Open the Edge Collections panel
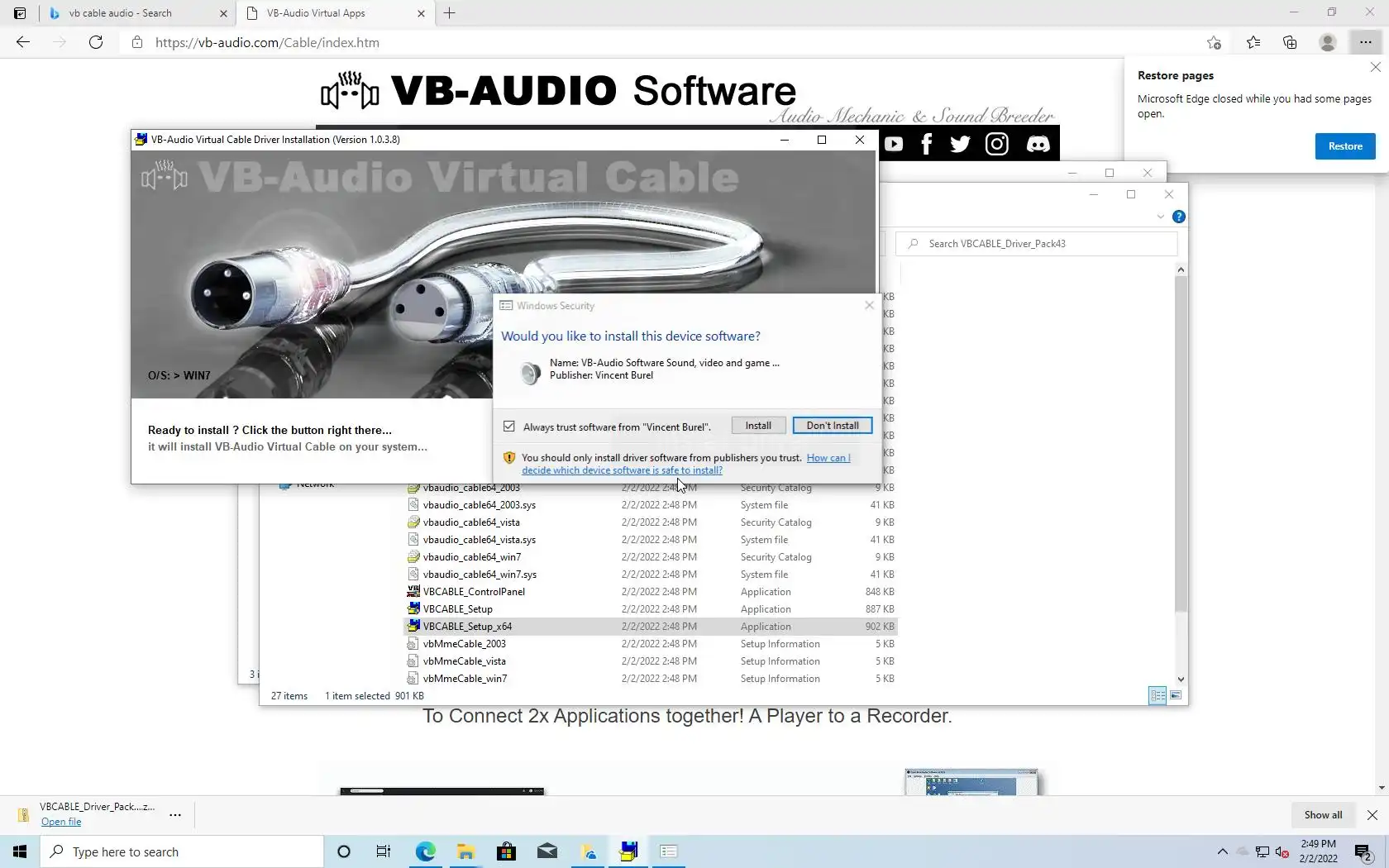The width and height of the screenshot is (1389, 868). 1290,42
